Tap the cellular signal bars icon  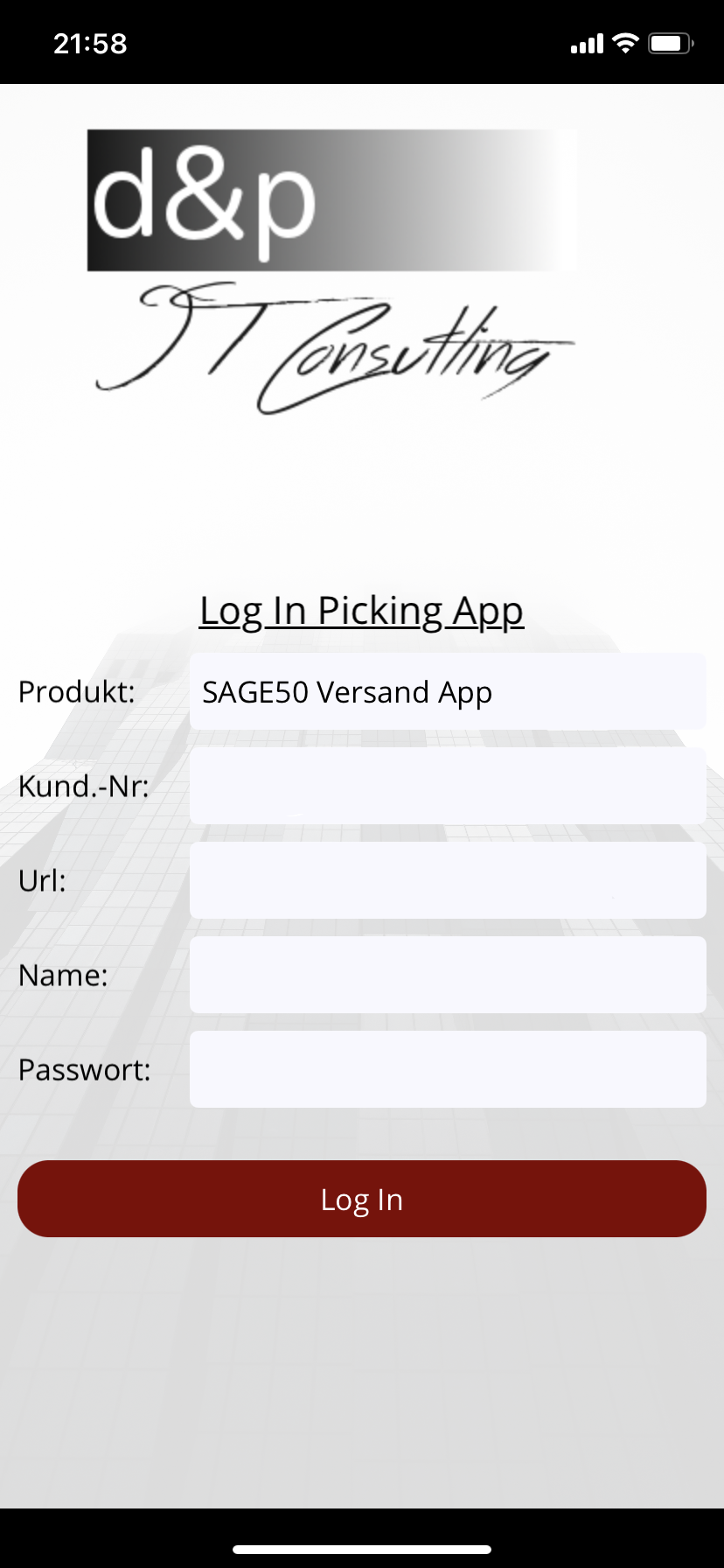tap(587, 44)
